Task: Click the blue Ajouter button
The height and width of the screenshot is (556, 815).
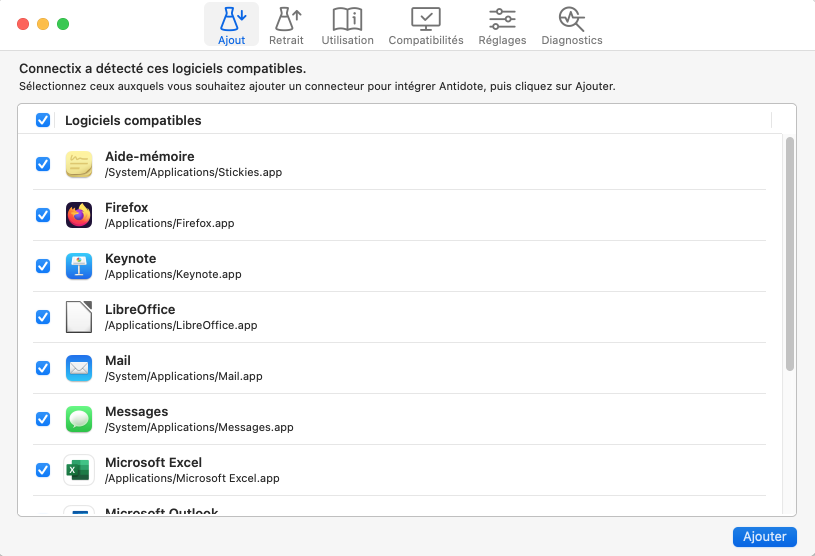Action: pyautogui.click(x=765, y=537)
